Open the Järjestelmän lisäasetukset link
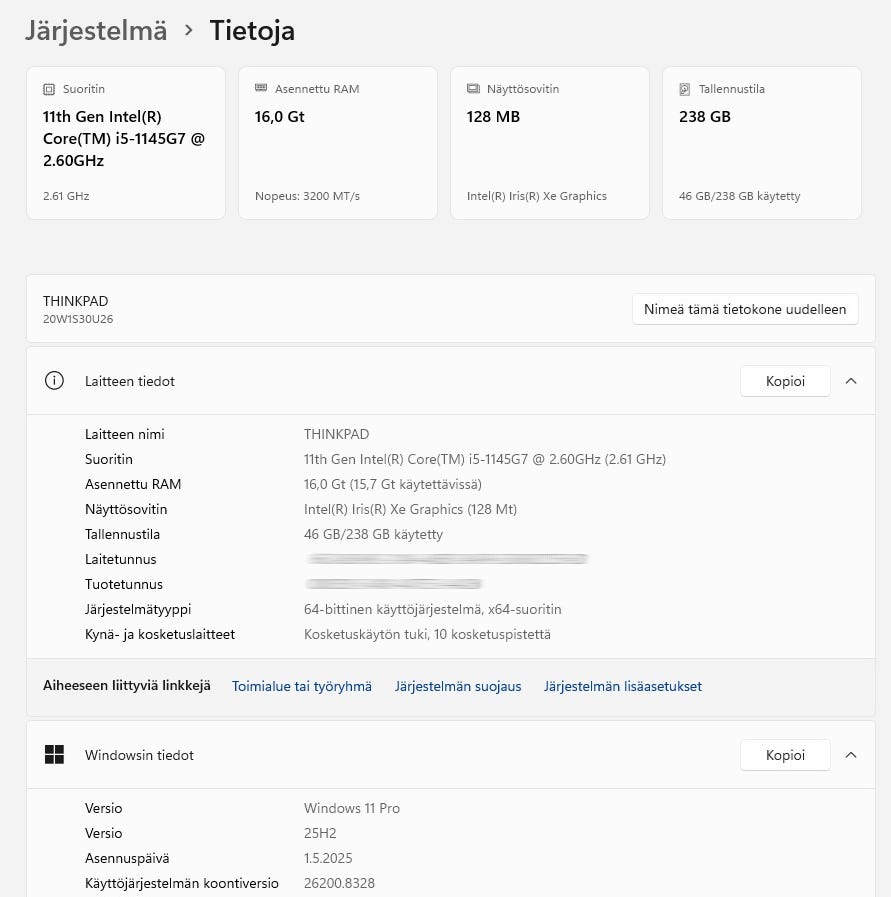This screenshot has width=891, height=897. (x=622, y=686)
